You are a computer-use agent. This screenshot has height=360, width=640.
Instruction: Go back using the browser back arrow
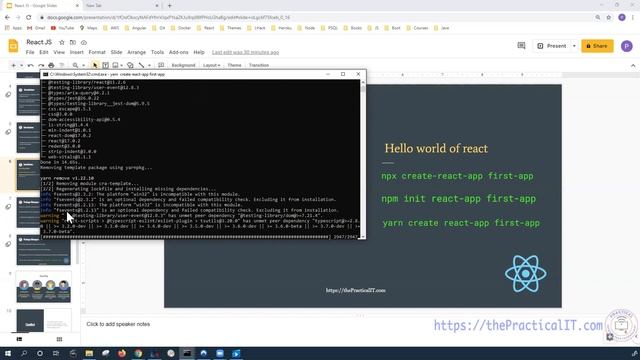click(x=7, y=17)
